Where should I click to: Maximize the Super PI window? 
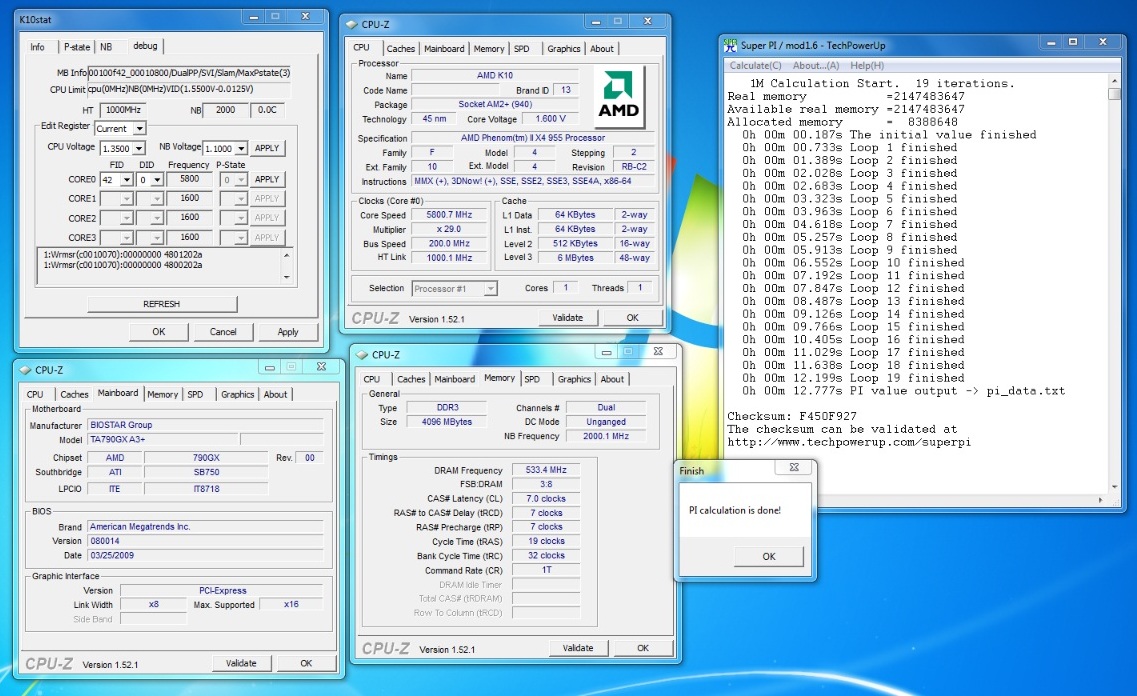pos(1073,43)
